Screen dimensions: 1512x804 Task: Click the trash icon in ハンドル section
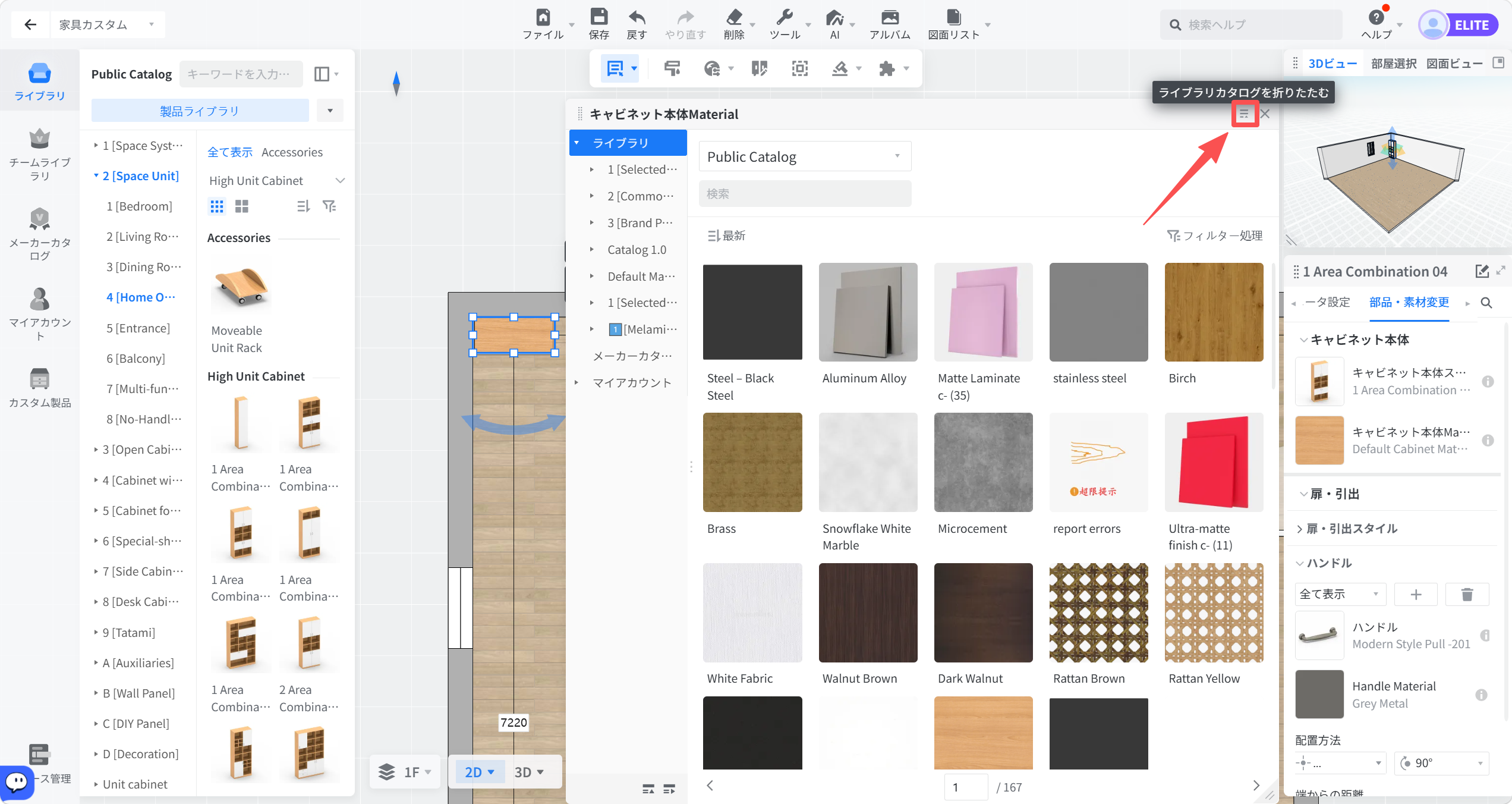[x=1467, y=594]
